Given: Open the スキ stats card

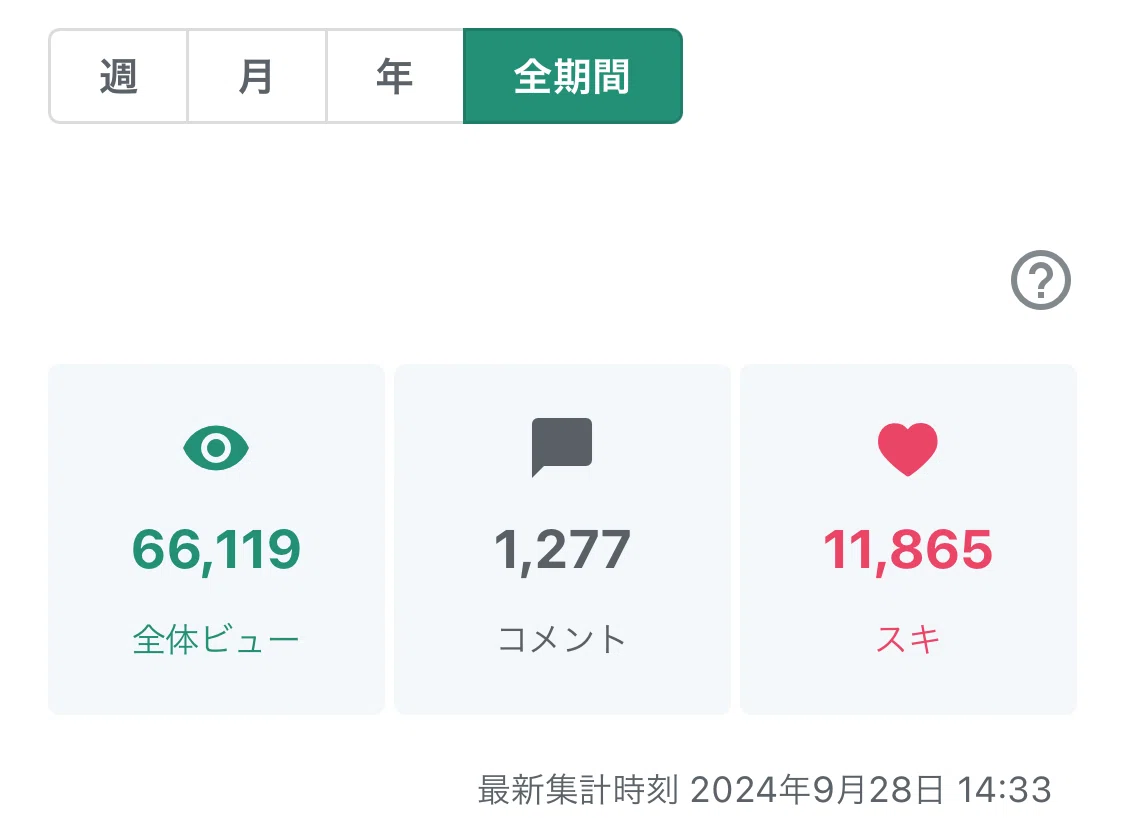Looking at the screenshot, I should tap(908, 540).
